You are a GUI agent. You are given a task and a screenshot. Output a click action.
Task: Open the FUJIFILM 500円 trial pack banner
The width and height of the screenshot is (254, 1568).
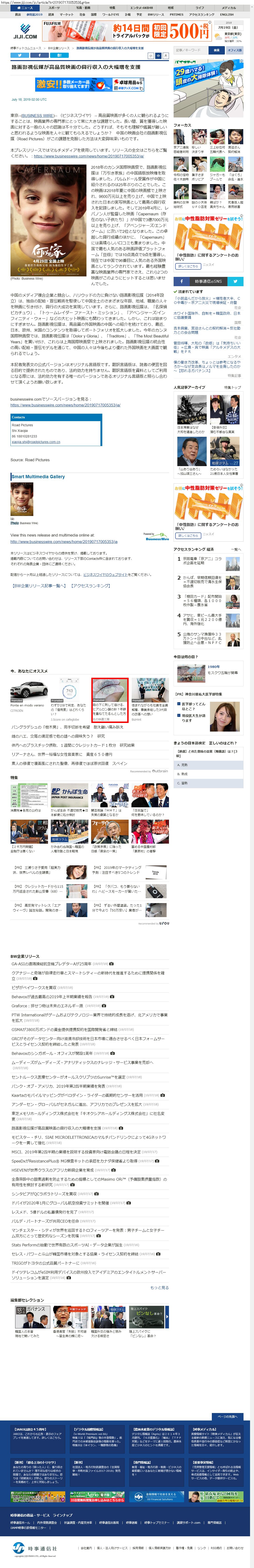coord(127,31)
